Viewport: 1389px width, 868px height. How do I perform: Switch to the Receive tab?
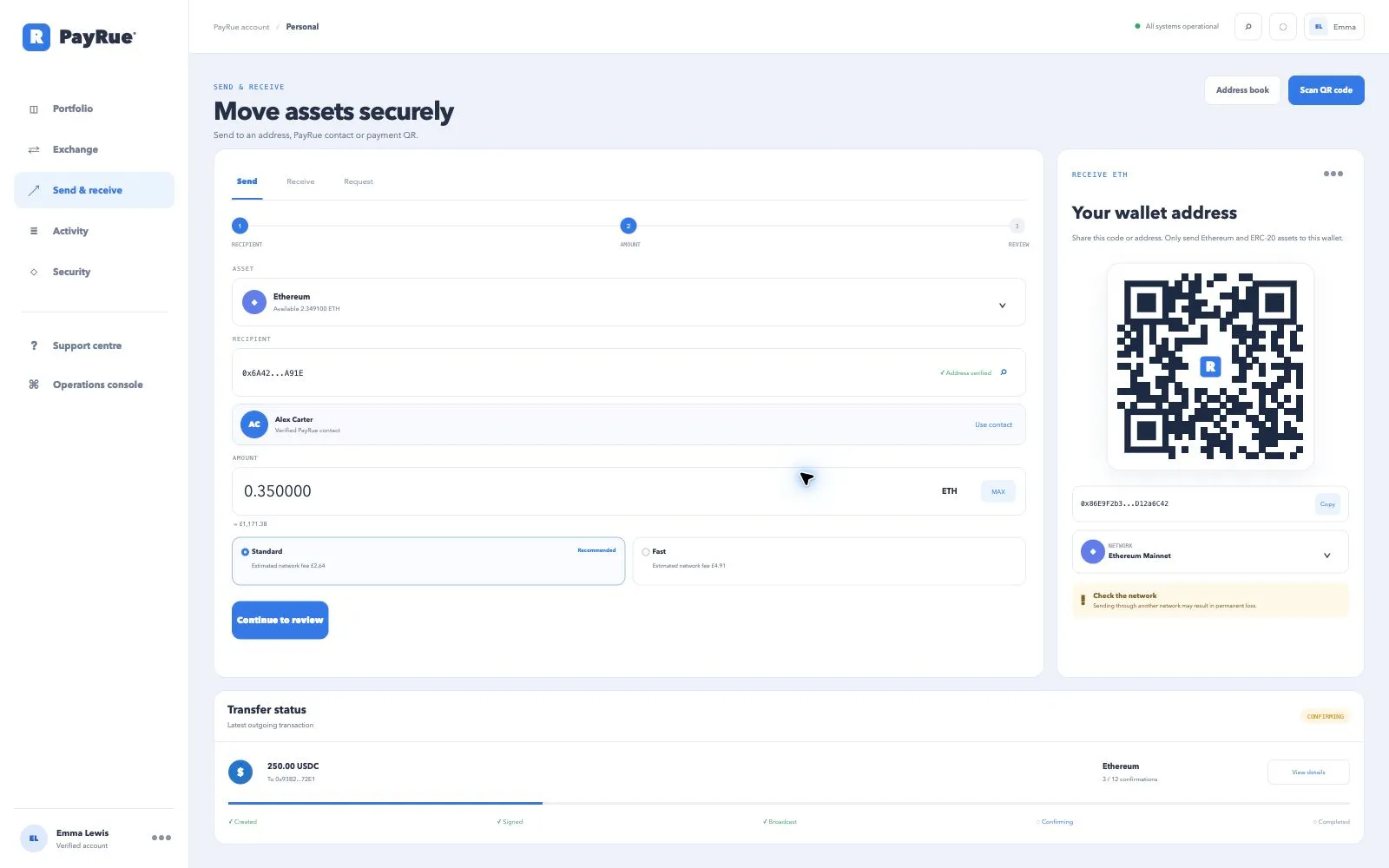tap(300, 181)
